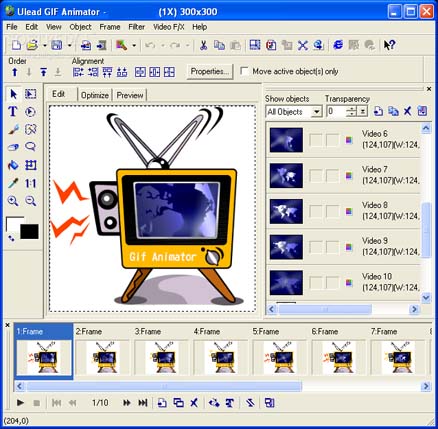Toggle lock box for Video 10
This screenshot has height=429, width=438.
pyautogui.click(x=332, y=283)
